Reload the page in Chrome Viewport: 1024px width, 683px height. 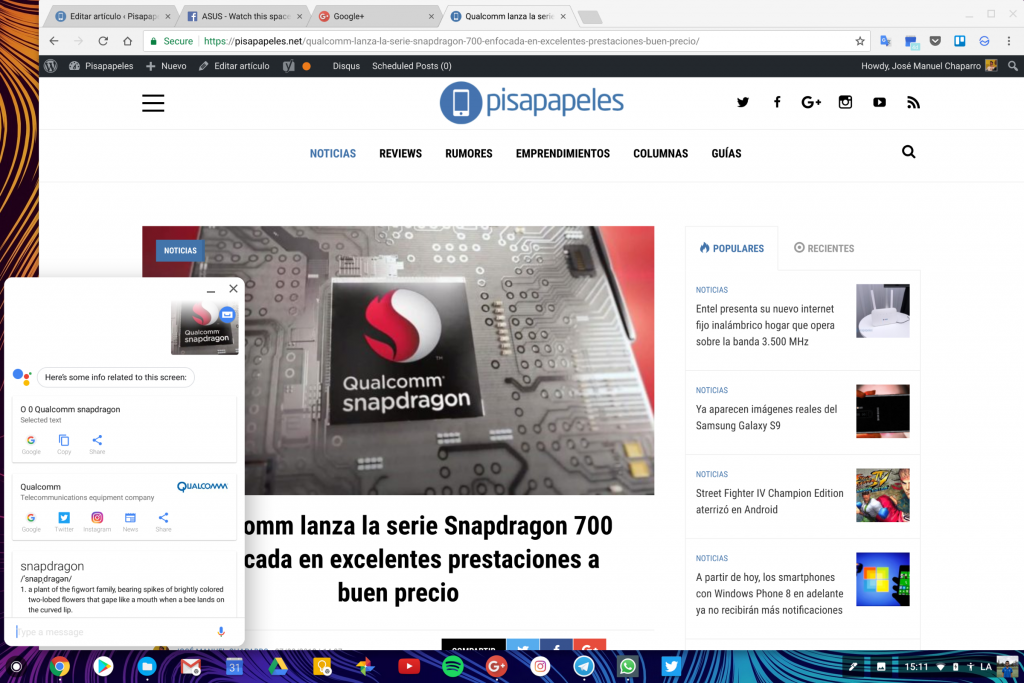coord(103,41)
